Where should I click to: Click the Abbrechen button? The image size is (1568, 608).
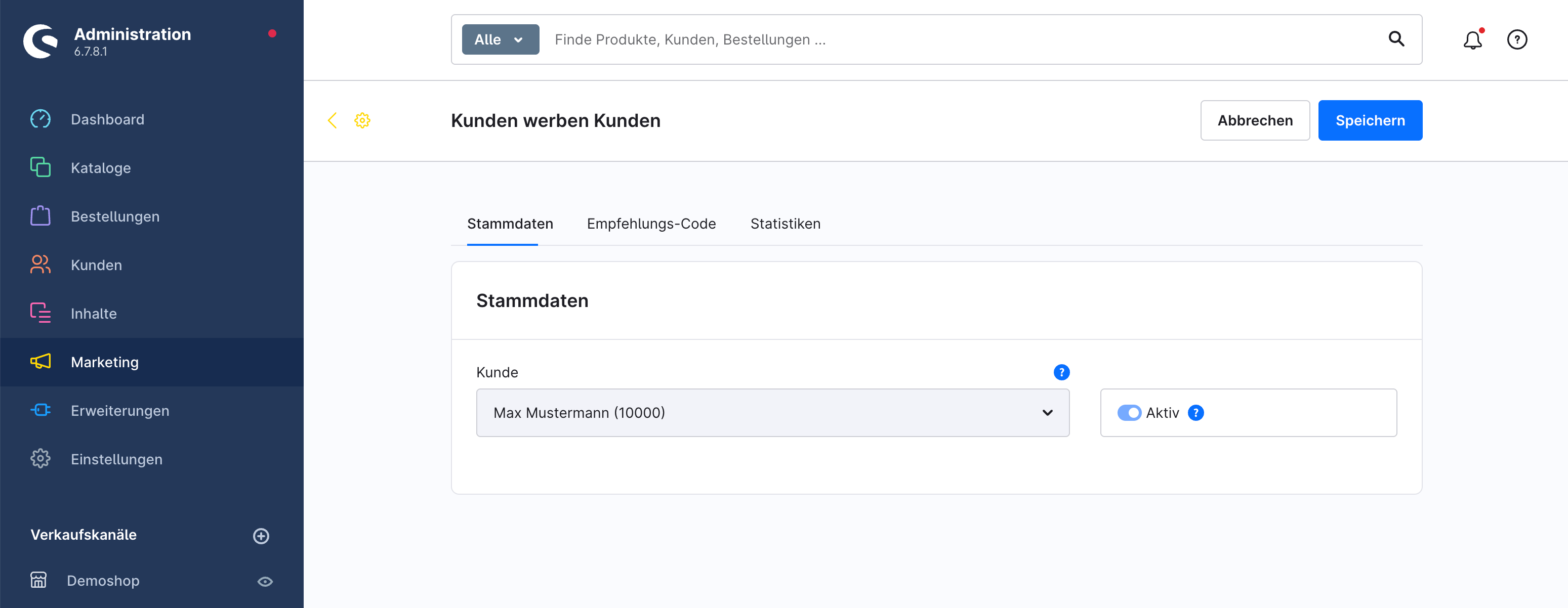click(1255, 120)
